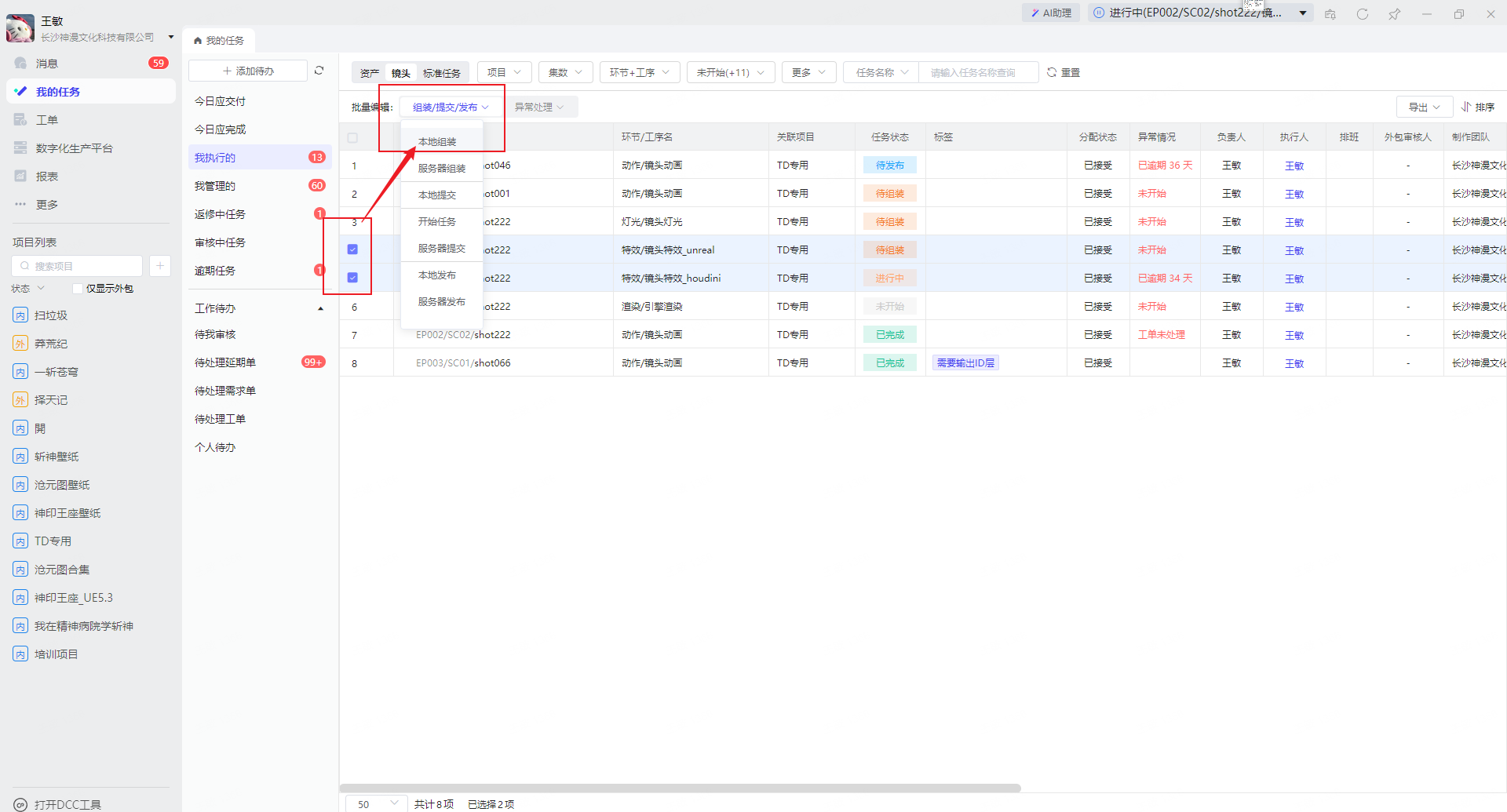Viewport: 1507px width, 812px height.
Task: Open the 导出 export dropdown
Action: (x=1424, y=107)
